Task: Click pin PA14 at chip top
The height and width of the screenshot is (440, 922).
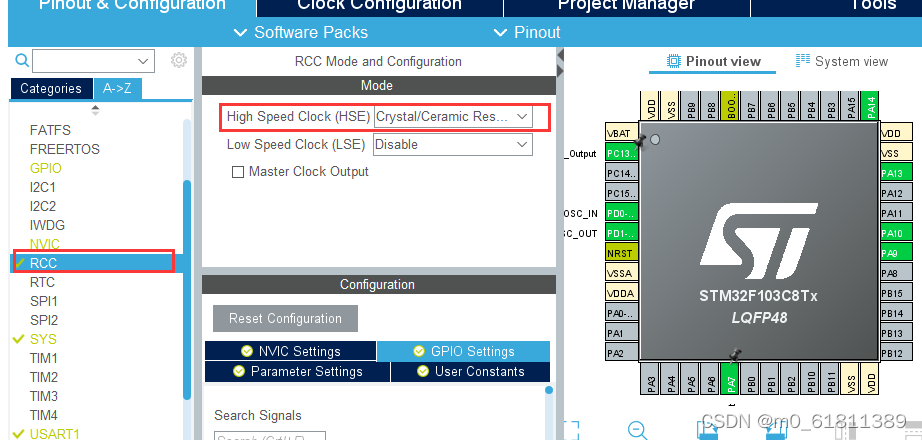Action: pyautogui.click(x=870, y=106)
